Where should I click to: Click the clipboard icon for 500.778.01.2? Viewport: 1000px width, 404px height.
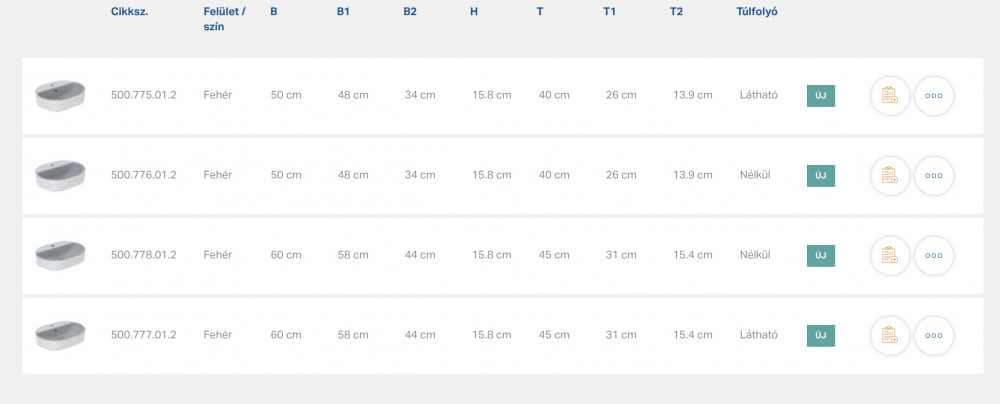coord(890,255)
